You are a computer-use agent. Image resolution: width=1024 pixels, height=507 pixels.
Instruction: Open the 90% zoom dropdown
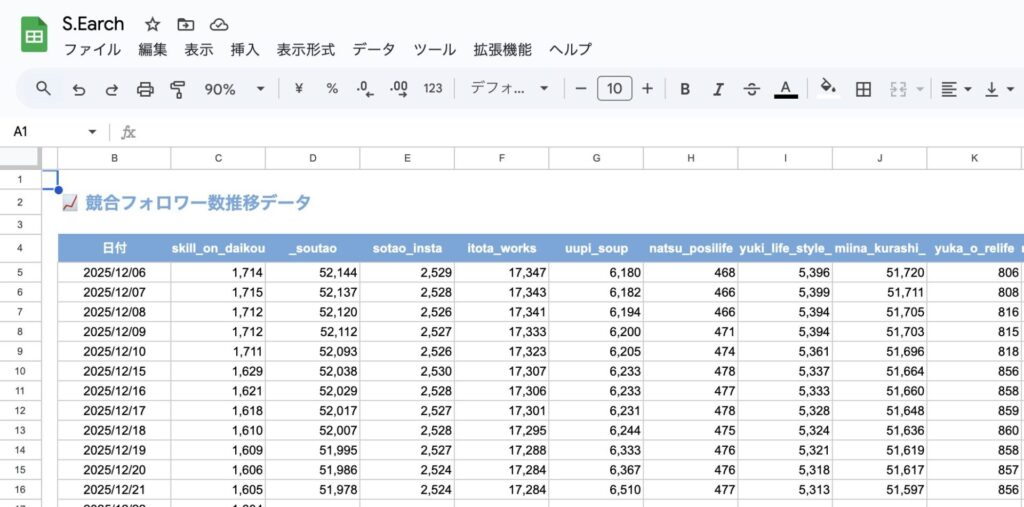[234, 89]
